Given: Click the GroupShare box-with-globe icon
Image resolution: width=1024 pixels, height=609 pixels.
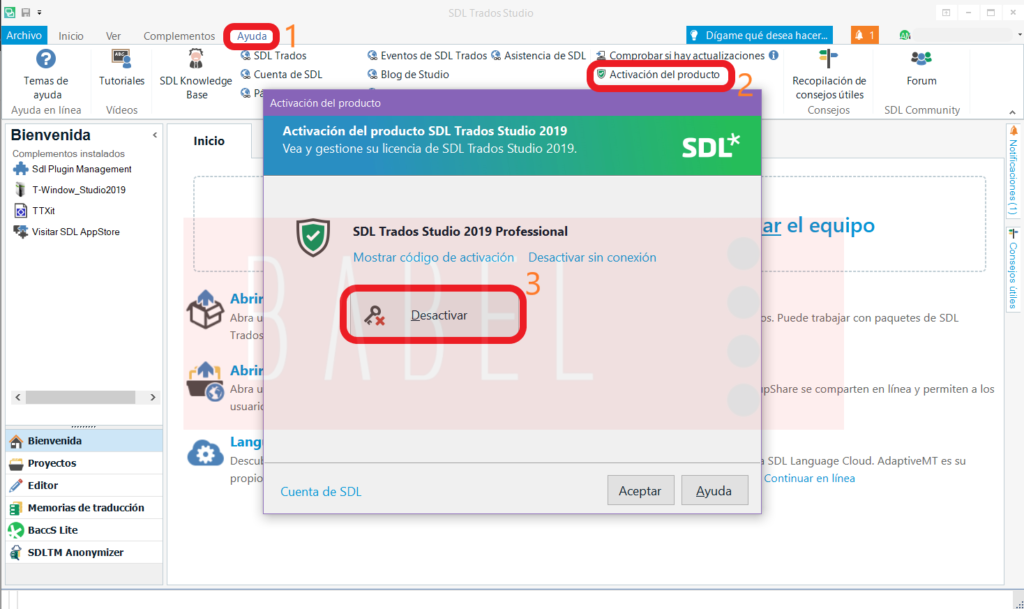Looking at the screenshot, I should pos(205,382).
